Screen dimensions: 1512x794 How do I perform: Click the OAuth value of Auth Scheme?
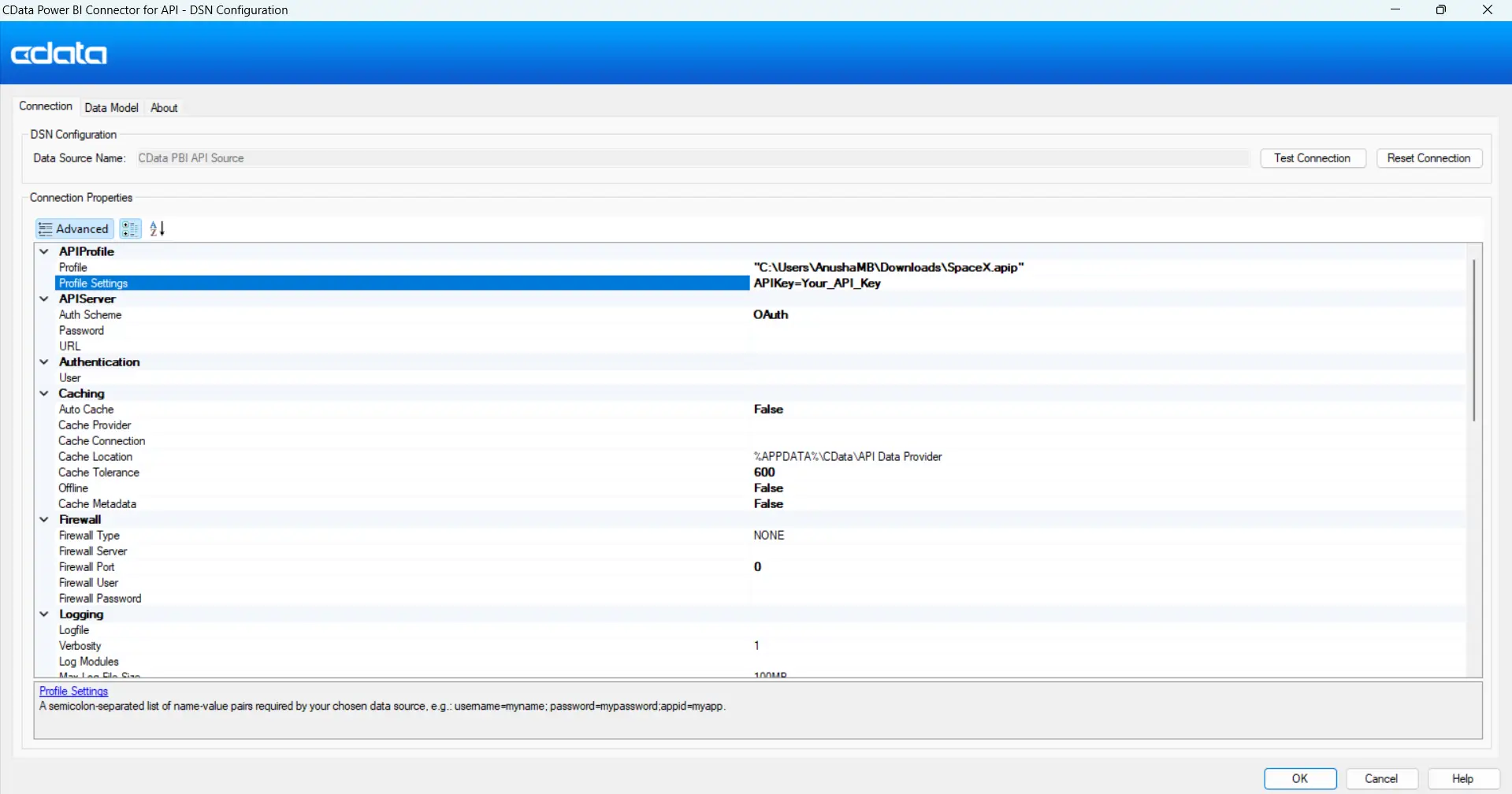coord(771,314)
